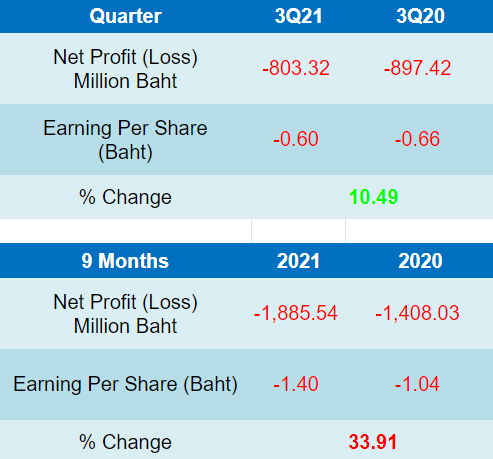
Task: Click the red 33.91 percent change
Action: [x=373, y=442]
